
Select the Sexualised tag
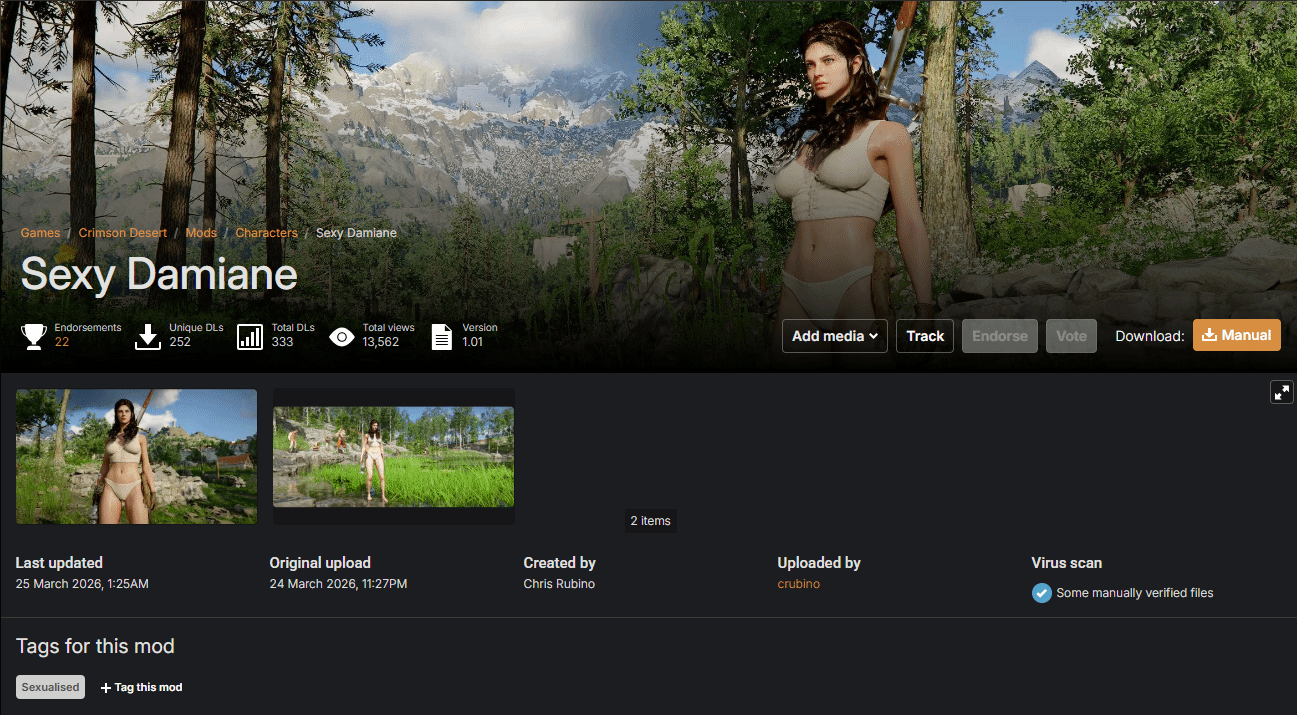coord(50,688)
